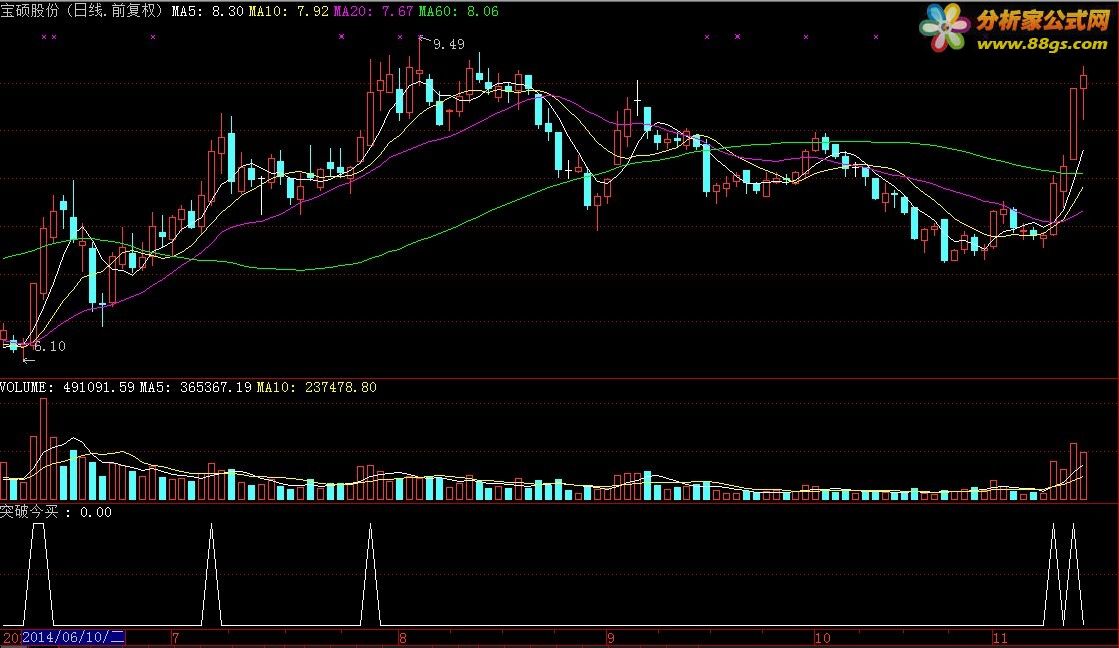Select the MA10: 7.92 price average label
The image size is (1119, 648).
point(289,11)
